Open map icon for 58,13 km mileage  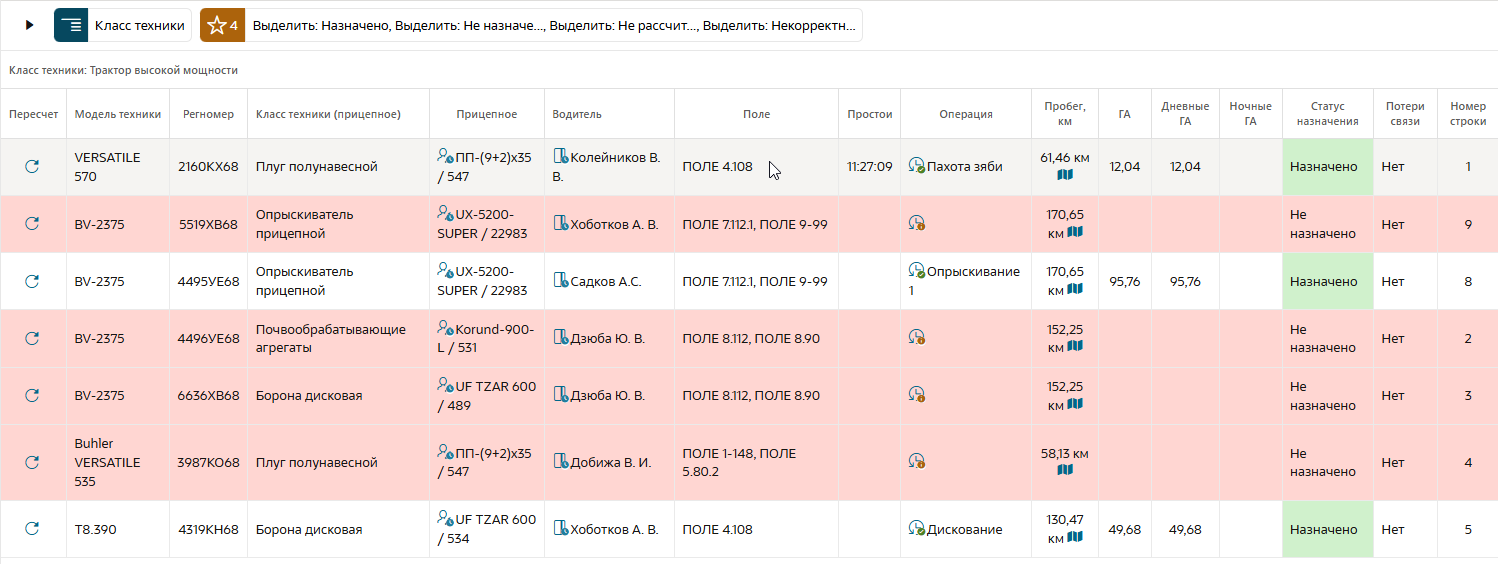(x=1065, y=471)
